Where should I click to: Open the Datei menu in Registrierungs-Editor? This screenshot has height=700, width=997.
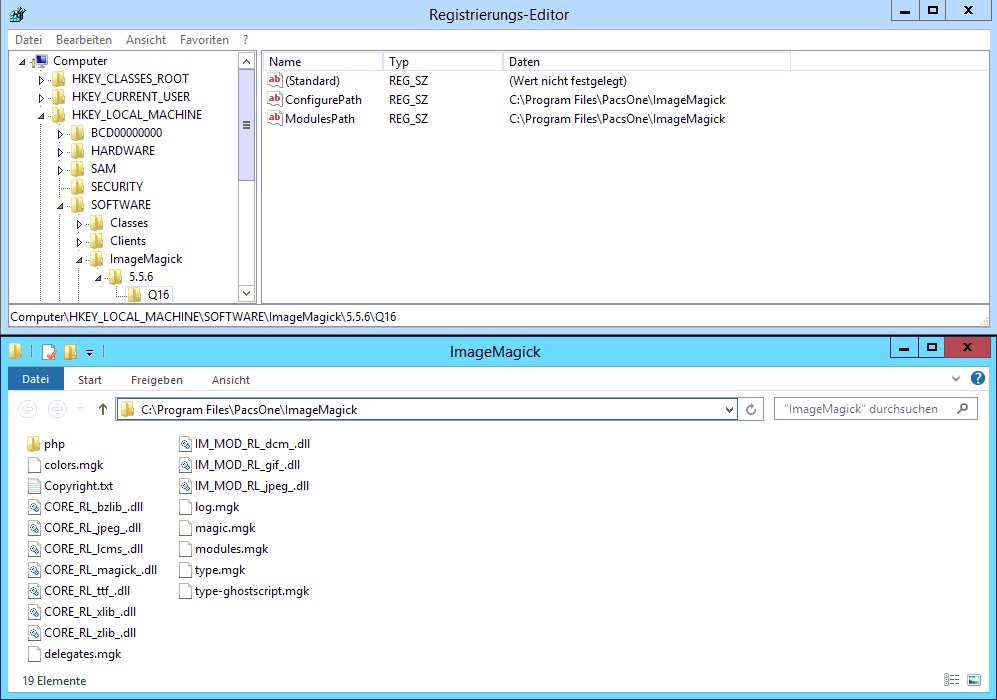[x=29, y=39]
